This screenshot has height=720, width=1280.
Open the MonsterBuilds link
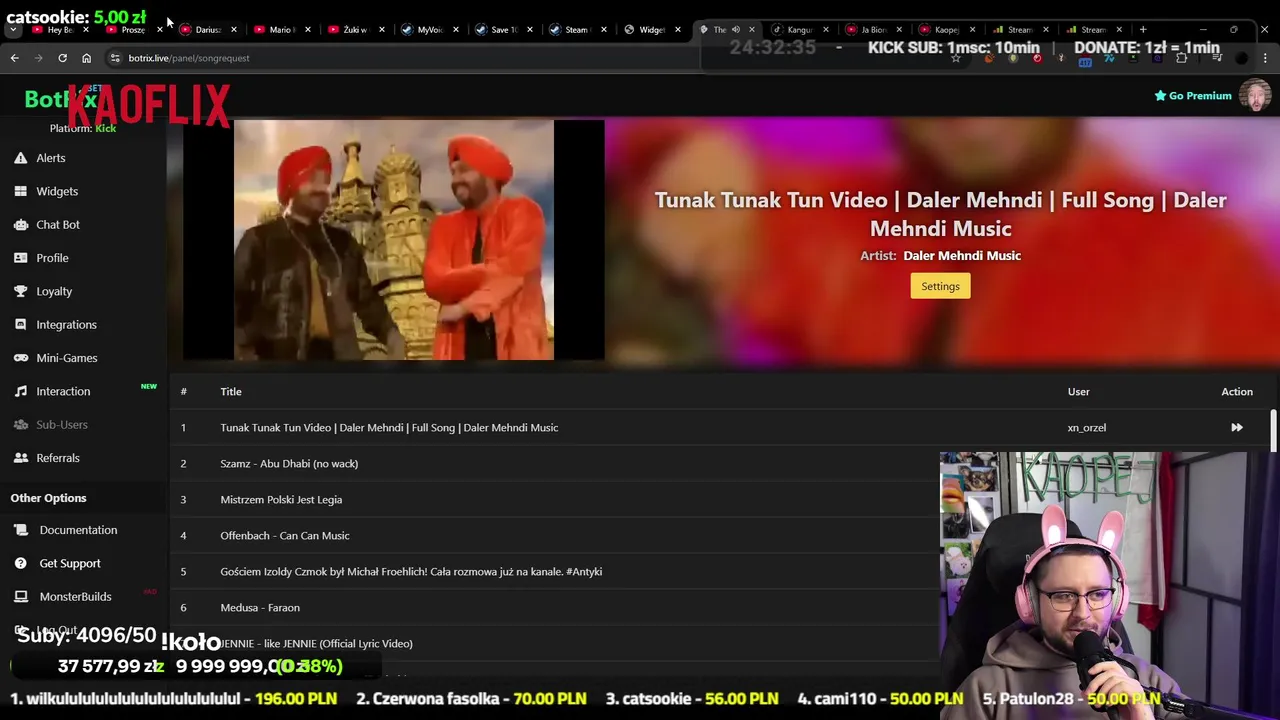click(75, 597)
